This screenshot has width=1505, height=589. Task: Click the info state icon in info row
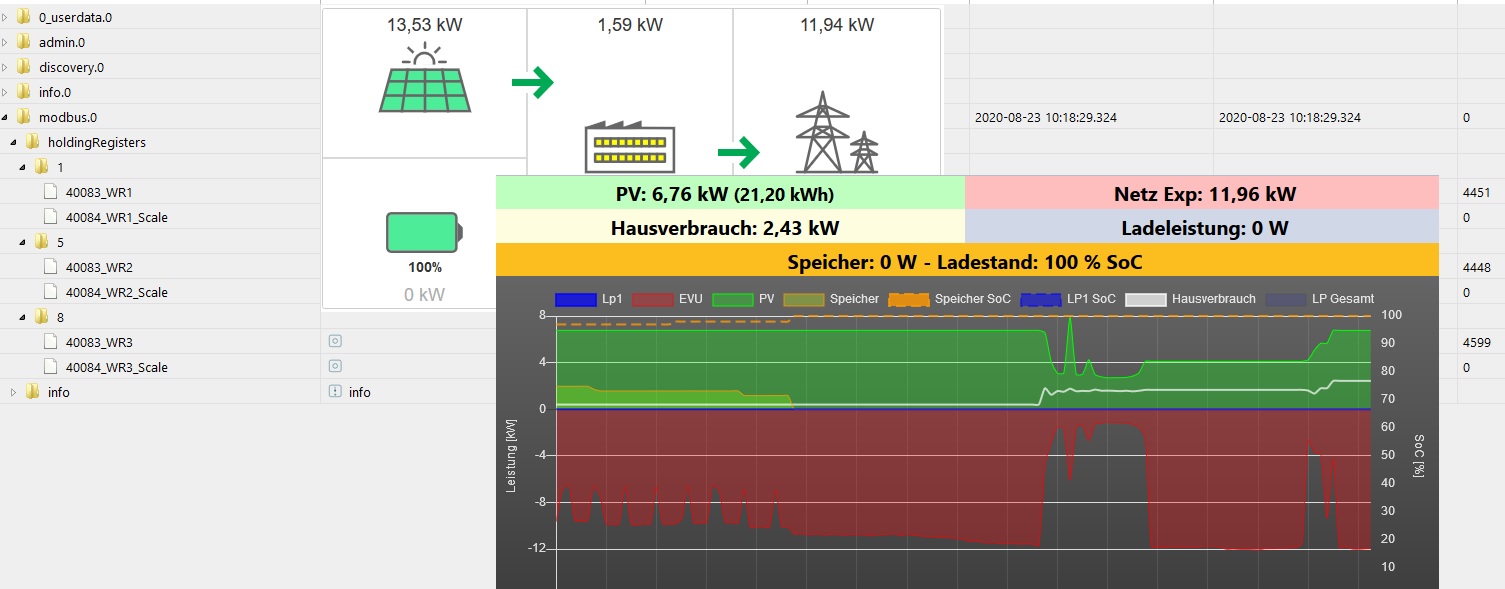[x=335, y=392]
